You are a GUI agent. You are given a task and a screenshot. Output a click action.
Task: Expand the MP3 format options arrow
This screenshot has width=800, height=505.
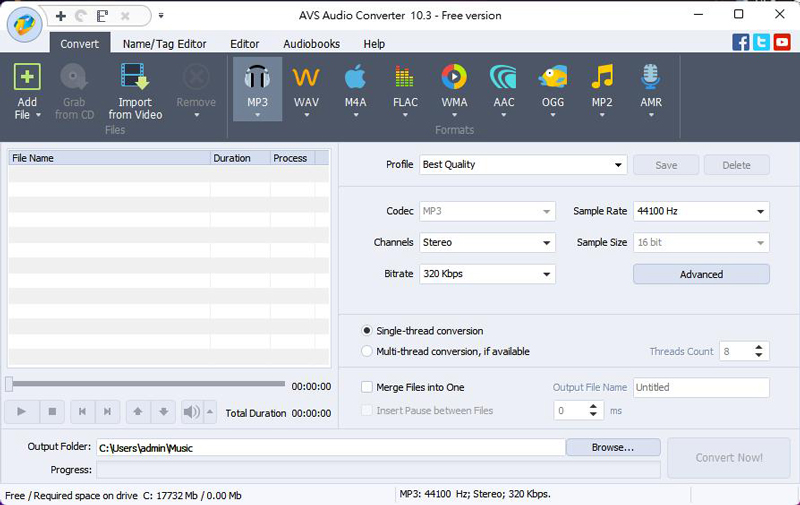coord(257,115)
